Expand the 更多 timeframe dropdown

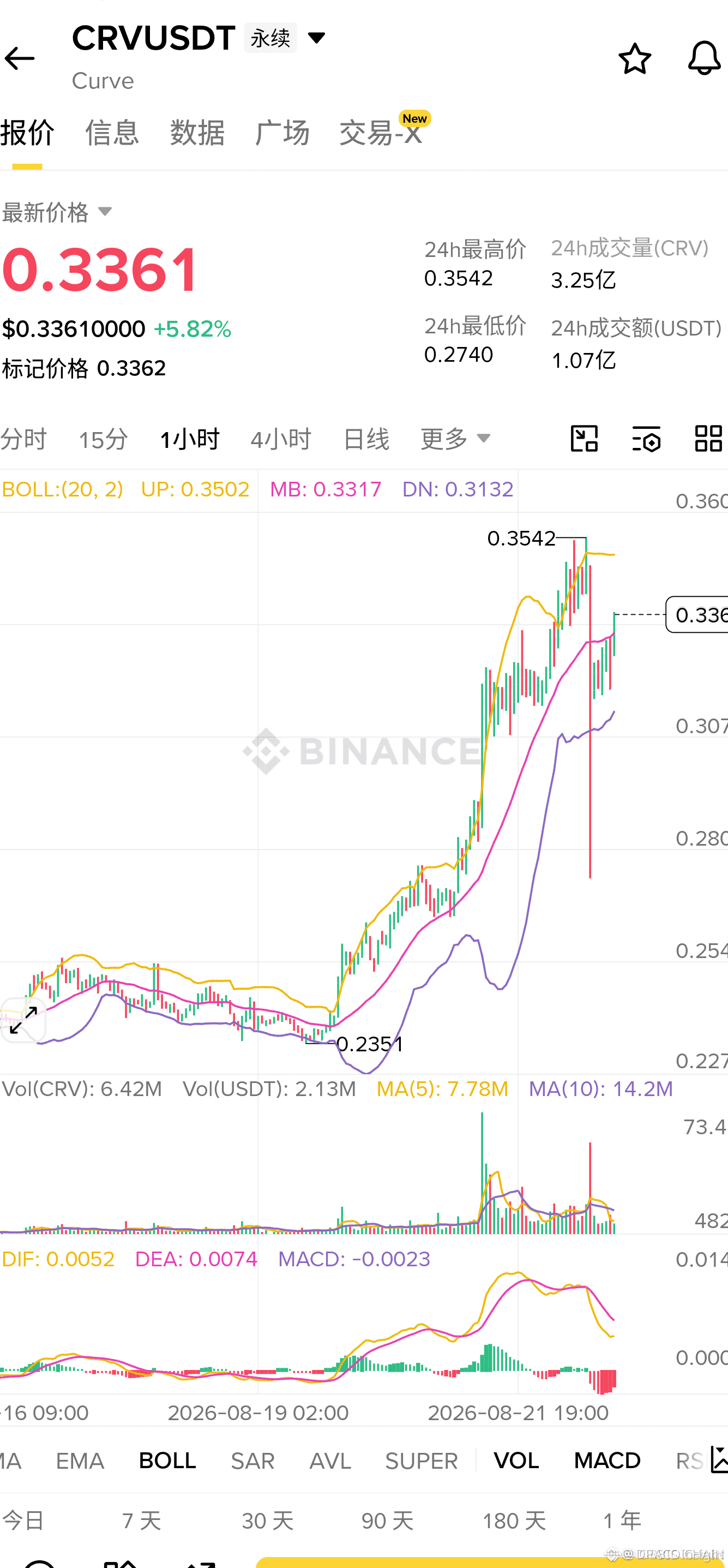click(x=455, y=438)
